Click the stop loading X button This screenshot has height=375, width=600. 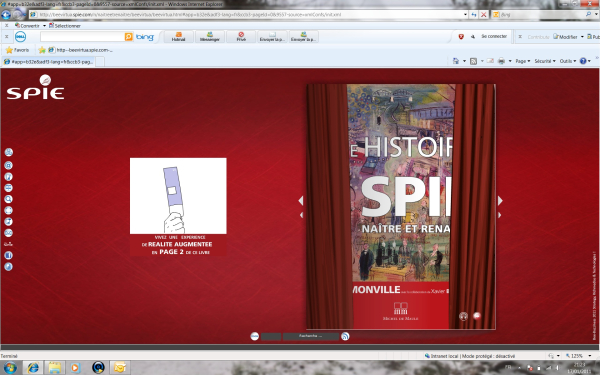[484, 15]
